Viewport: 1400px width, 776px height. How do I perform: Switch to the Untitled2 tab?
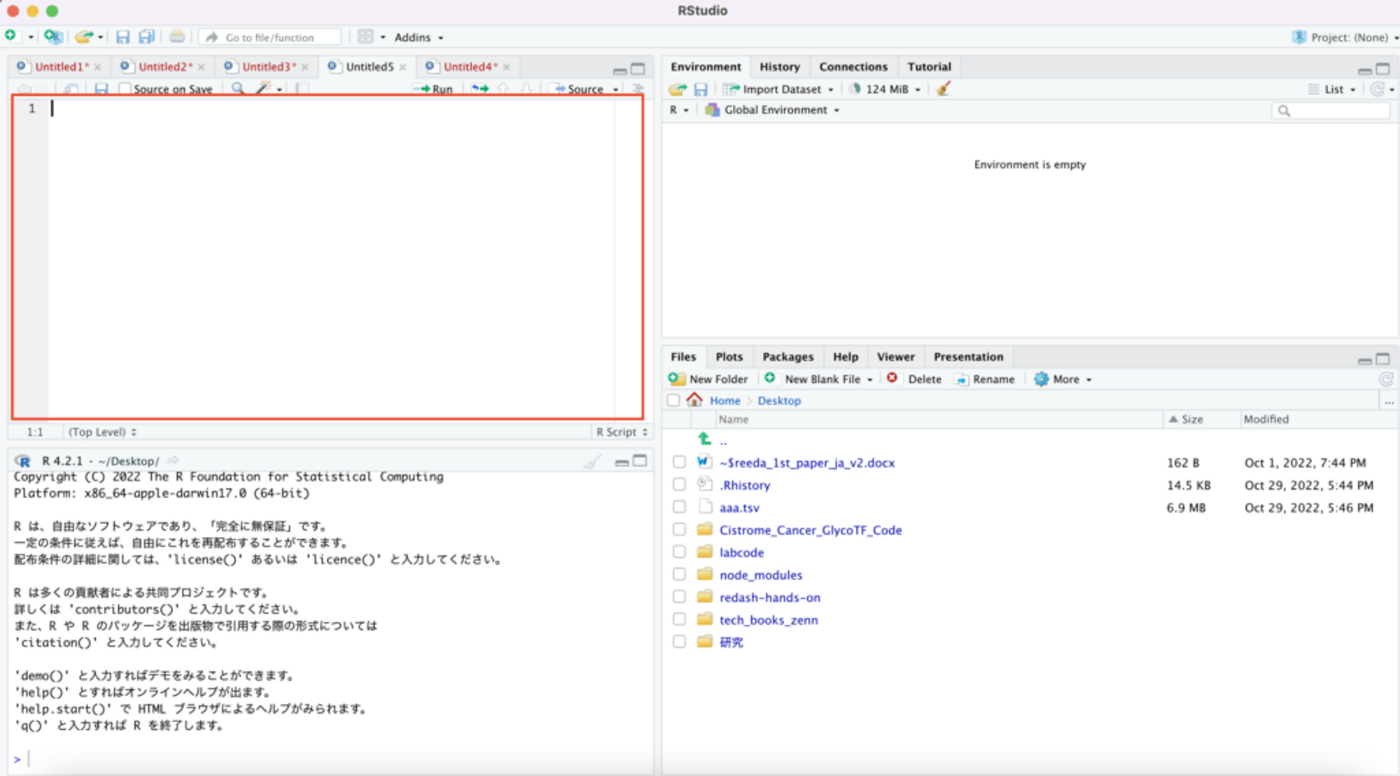[164, 67]
